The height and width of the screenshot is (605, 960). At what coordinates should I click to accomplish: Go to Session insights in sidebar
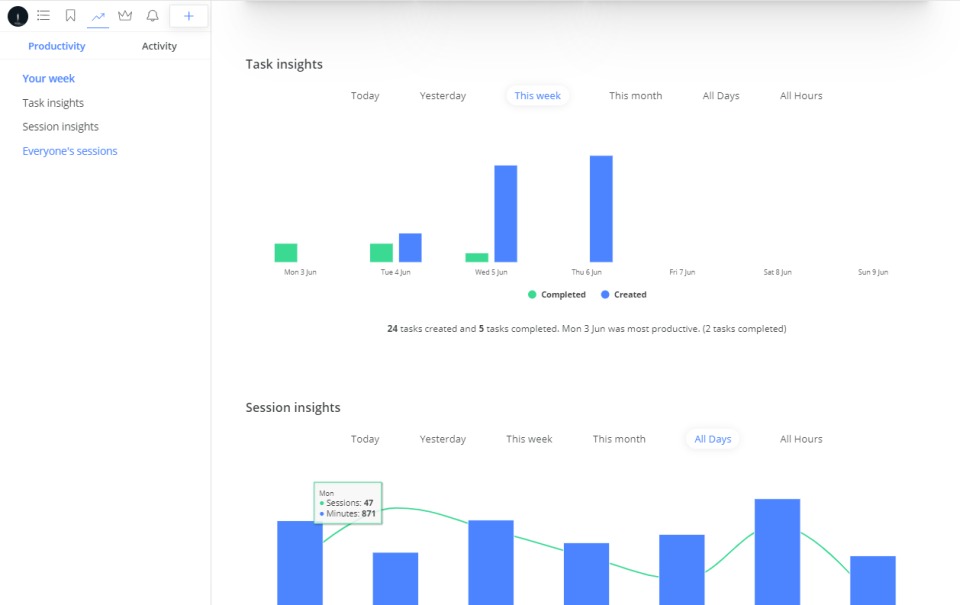pyautogui.click(x=61, y=127)
